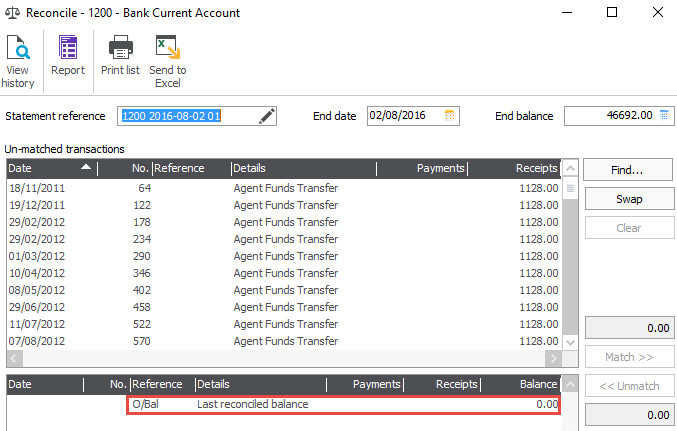
Task: Click Details header in un-matched list
Action: 304,168
